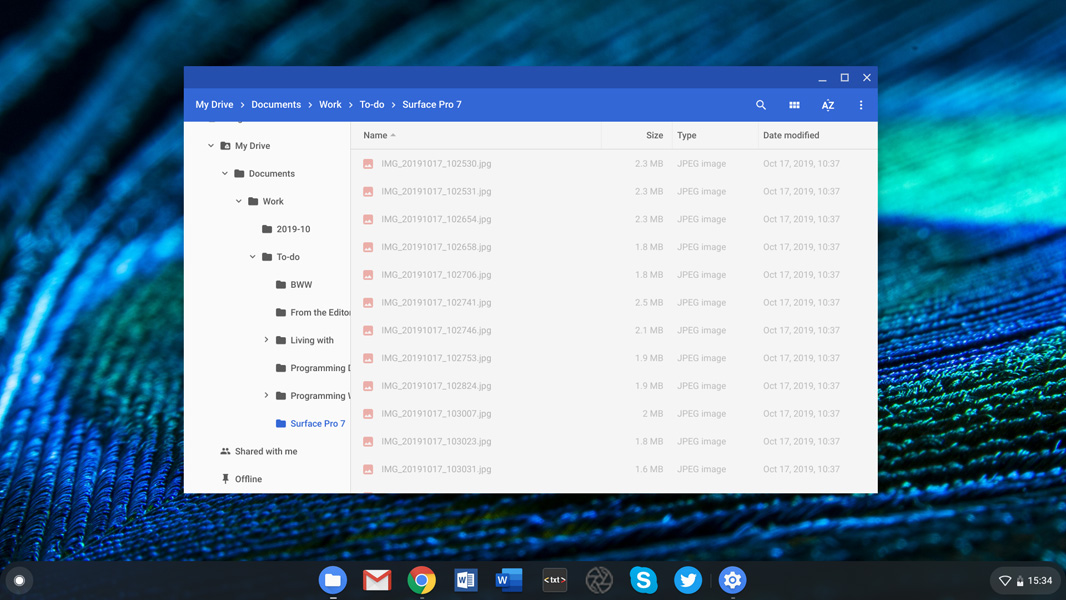The image size is (1066, 600).
Task: Go to Documents in the breadcrumb
Action: 276,105
